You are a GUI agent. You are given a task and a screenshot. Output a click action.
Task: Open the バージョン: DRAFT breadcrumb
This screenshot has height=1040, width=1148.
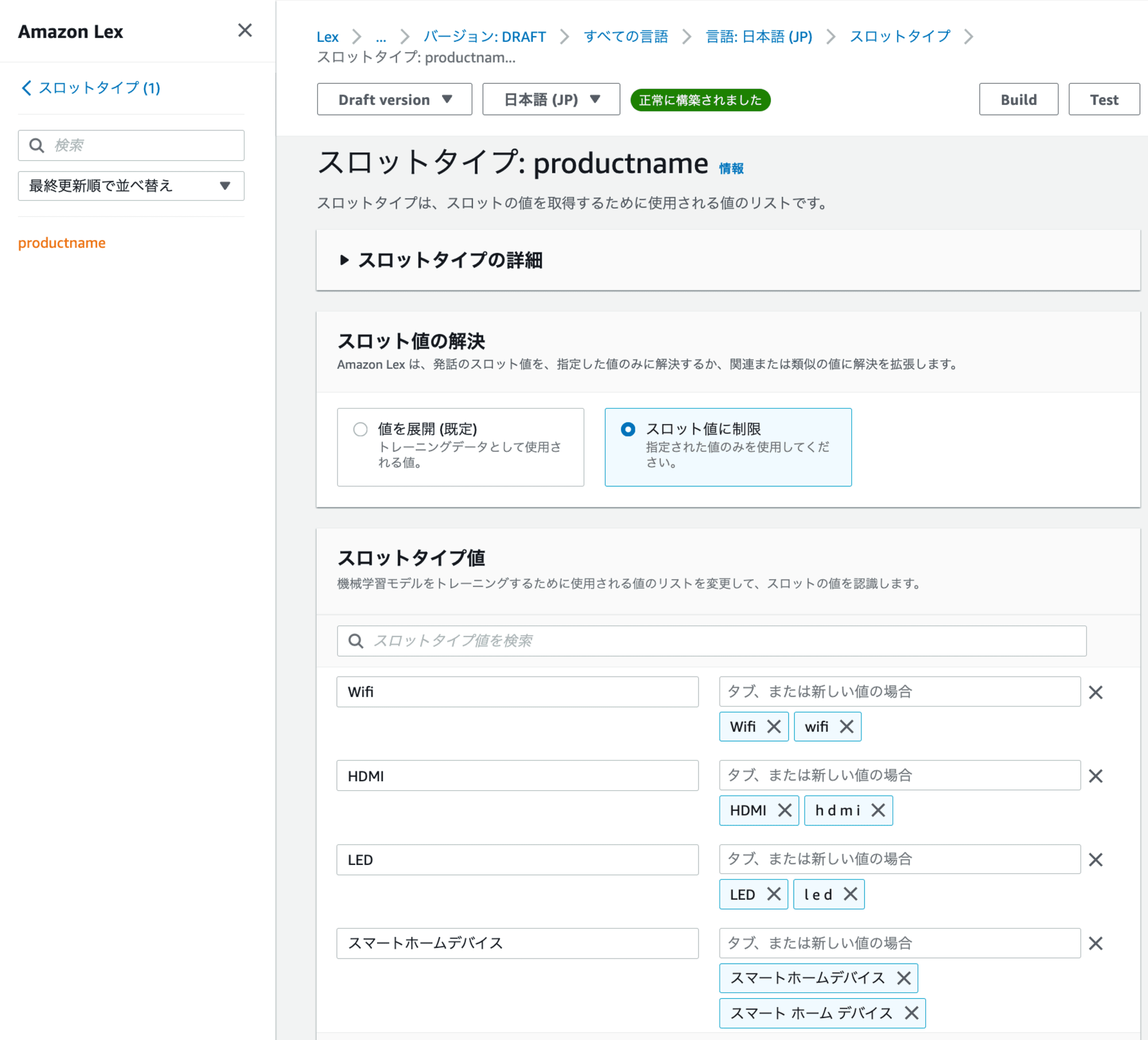[x=484, y=37]
